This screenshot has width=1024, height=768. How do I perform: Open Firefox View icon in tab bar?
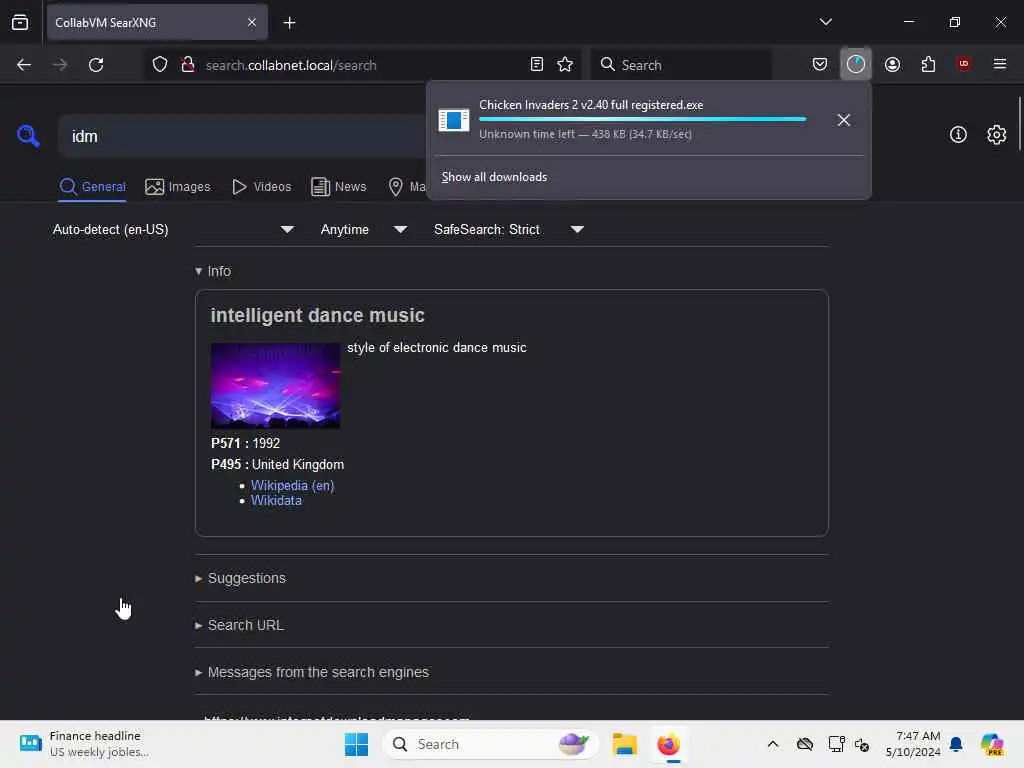pyautogui.click(x=20, y=22)
